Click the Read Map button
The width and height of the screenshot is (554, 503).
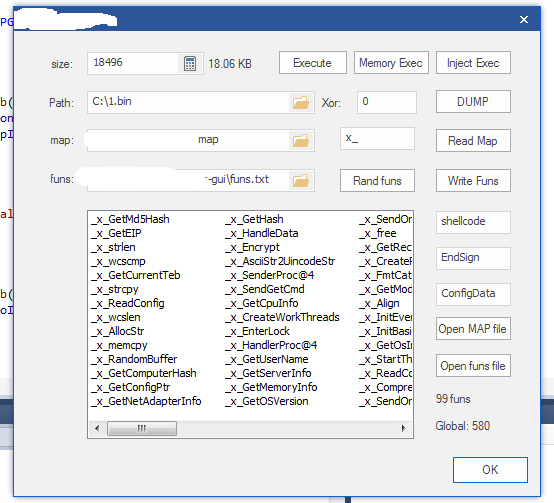click(x=473, y=141)
